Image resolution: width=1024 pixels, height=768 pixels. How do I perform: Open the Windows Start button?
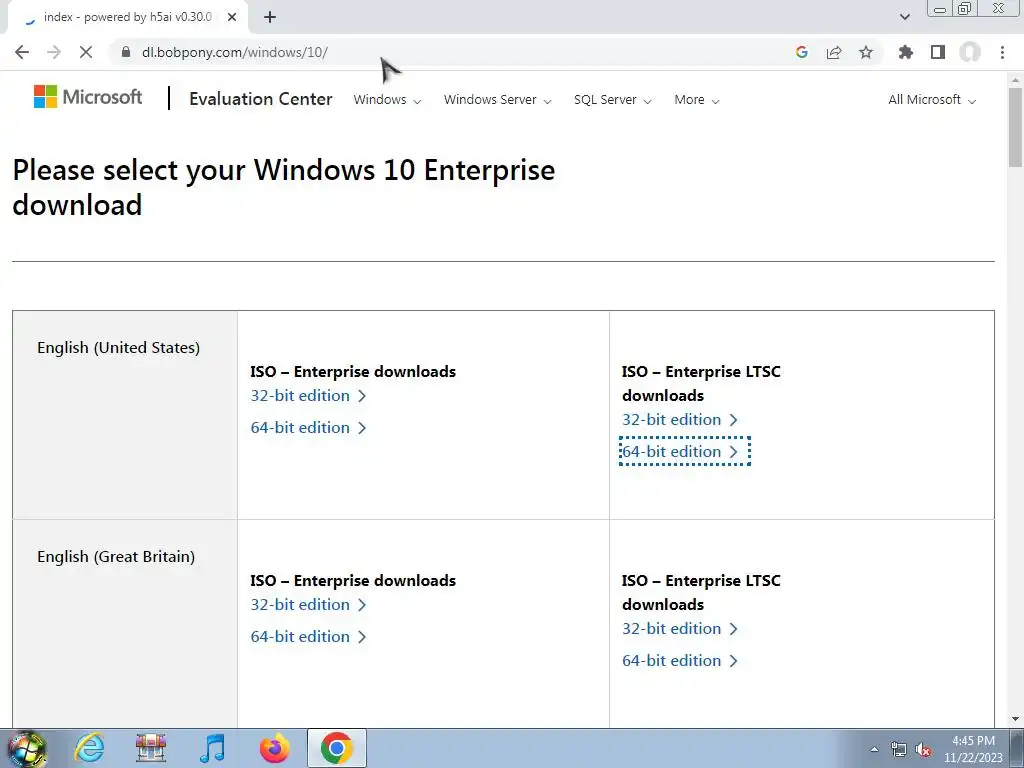click(x=25, y=749)
